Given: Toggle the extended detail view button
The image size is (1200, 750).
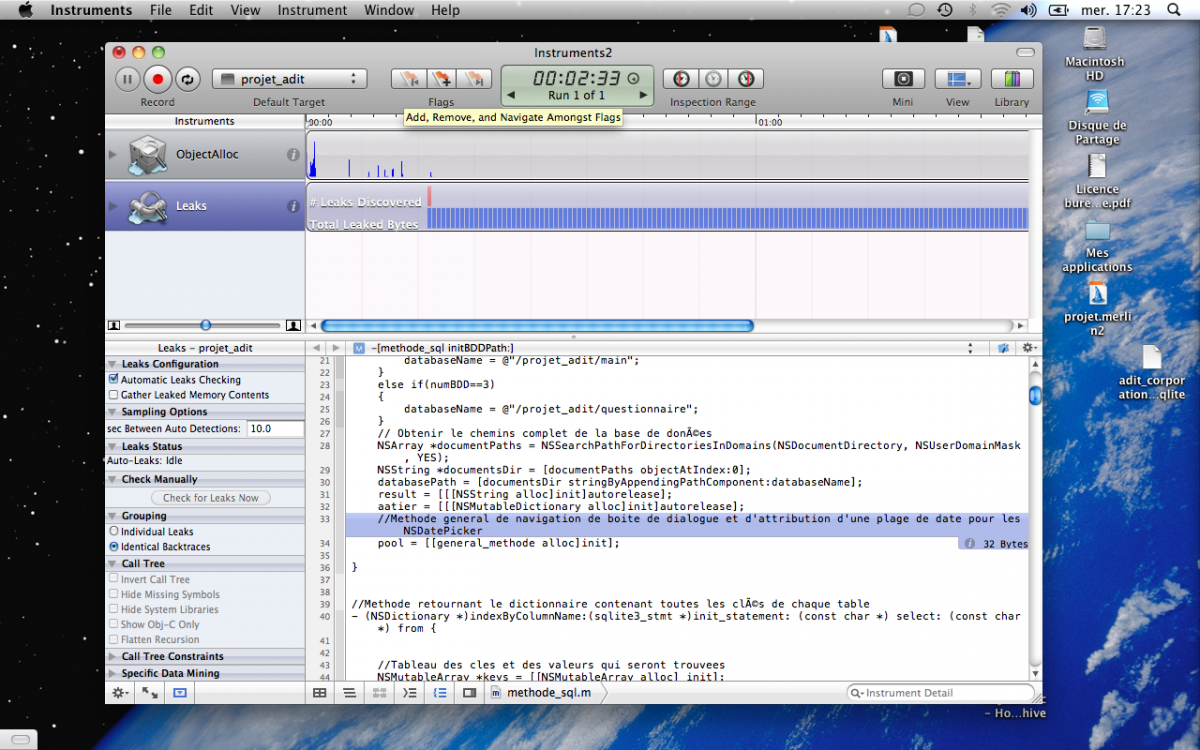Looking at the screenshot, I should click(x=179, y=692).
